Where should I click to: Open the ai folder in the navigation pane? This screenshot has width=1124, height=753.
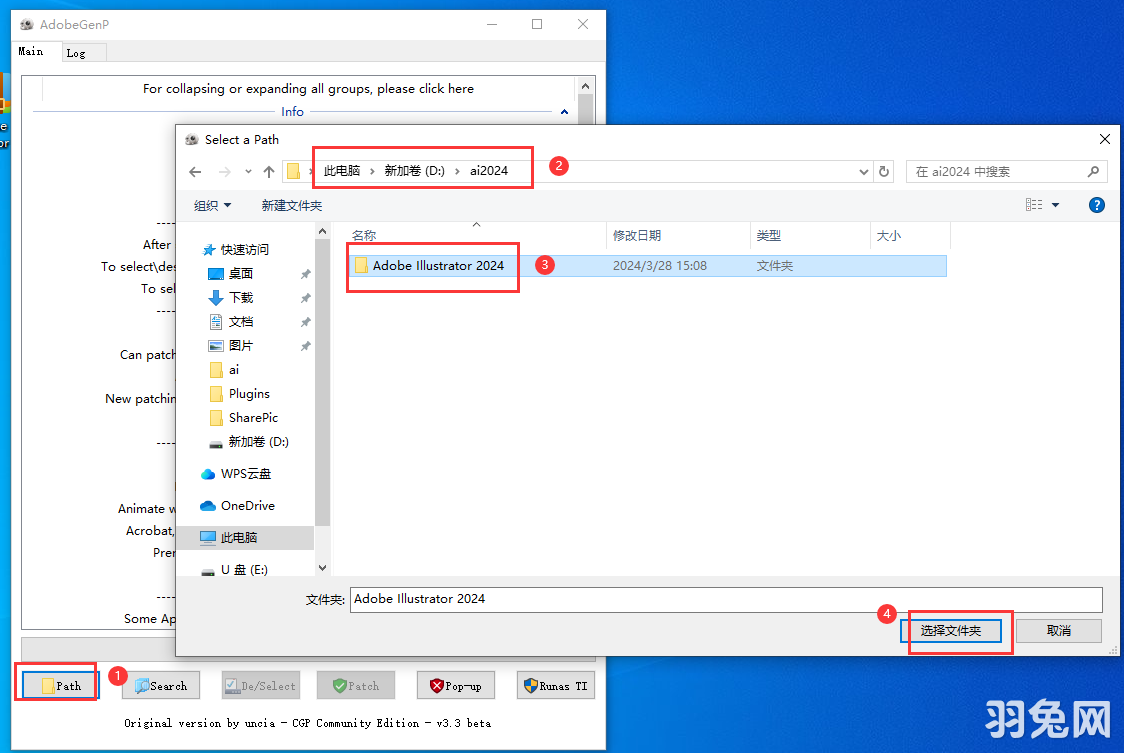pyautogui.click(x=234, y=370)
